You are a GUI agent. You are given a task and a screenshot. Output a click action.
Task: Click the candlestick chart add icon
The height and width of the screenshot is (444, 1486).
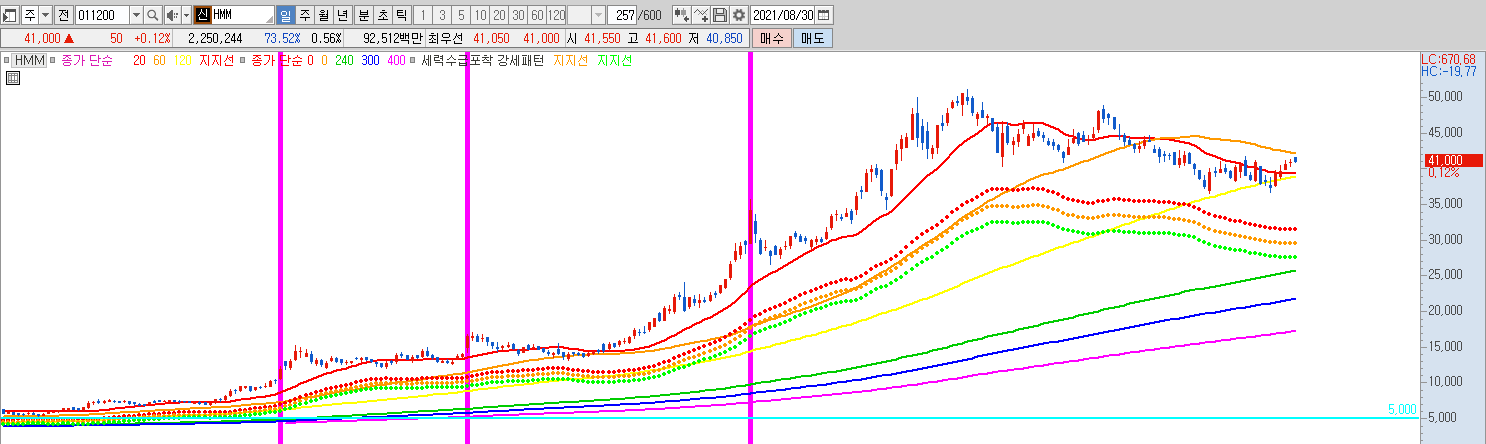[681, 15]
